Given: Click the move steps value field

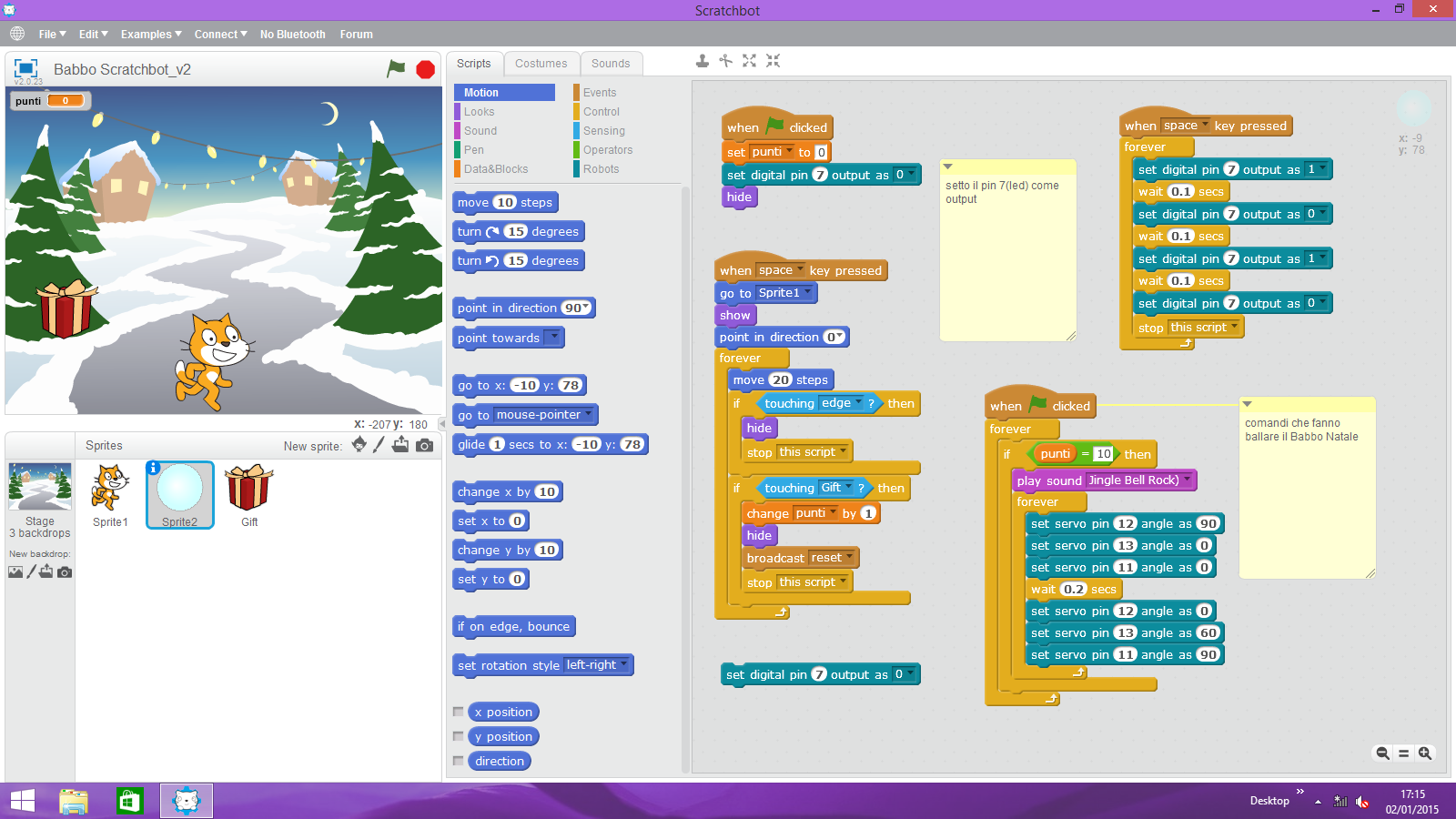Looking at the screenshot, I should pos(505,202).
